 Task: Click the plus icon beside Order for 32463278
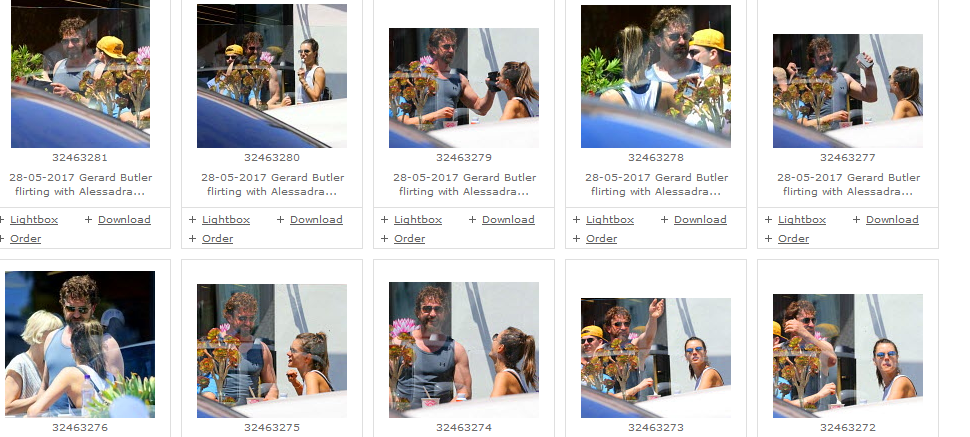[577, 239]
